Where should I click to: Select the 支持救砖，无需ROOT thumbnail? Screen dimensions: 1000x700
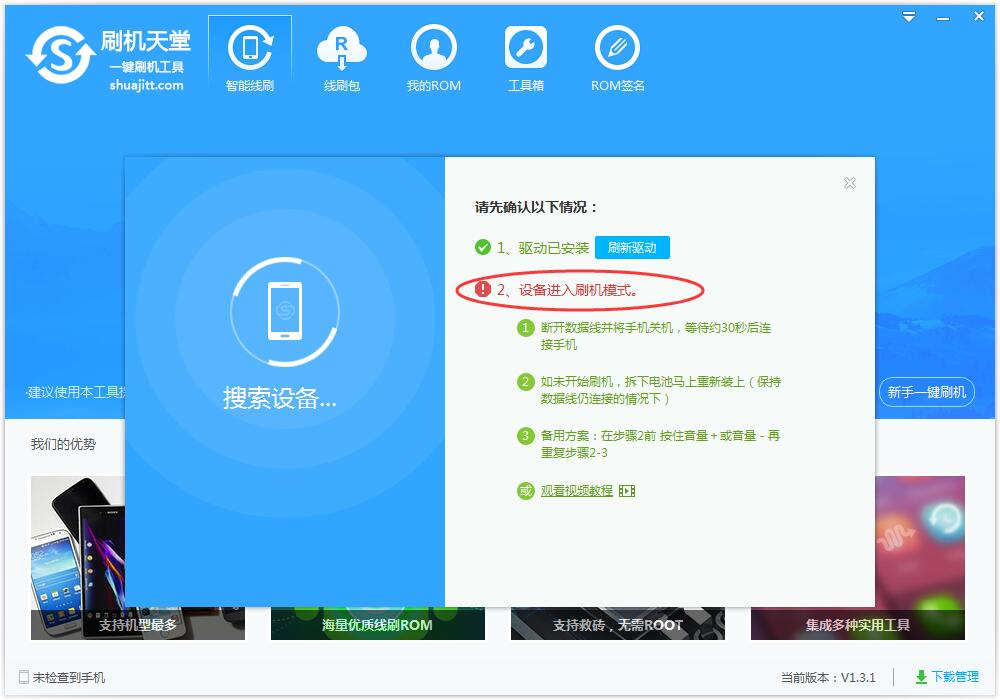(x=617, y=623)
